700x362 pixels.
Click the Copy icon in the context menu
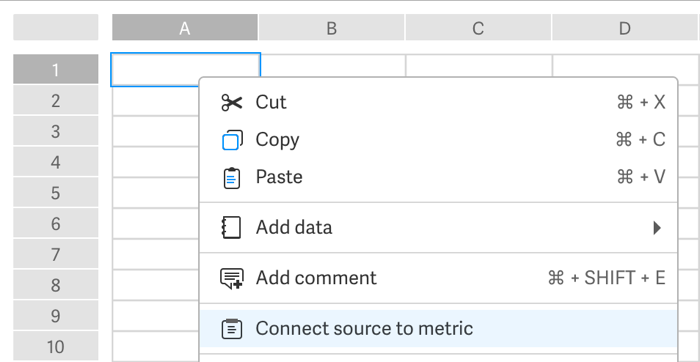pos(232,140)
